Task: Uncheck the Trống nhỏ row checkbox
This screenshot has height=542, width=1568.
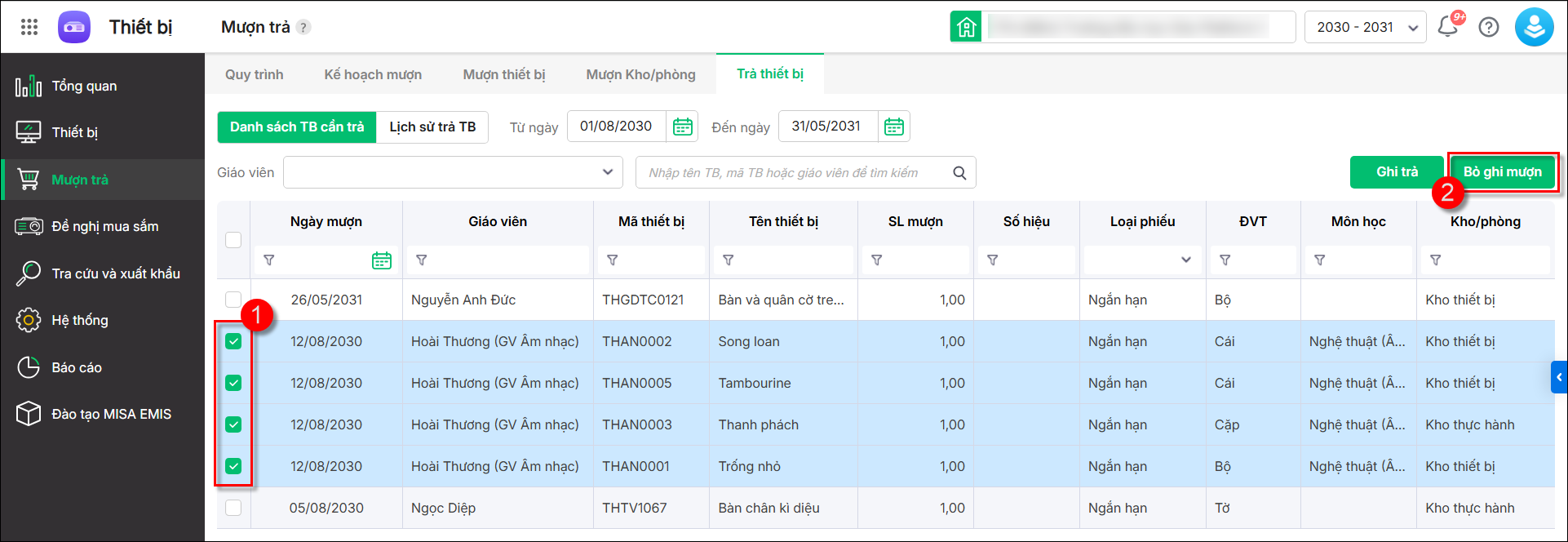Action: tap(233, 466)
